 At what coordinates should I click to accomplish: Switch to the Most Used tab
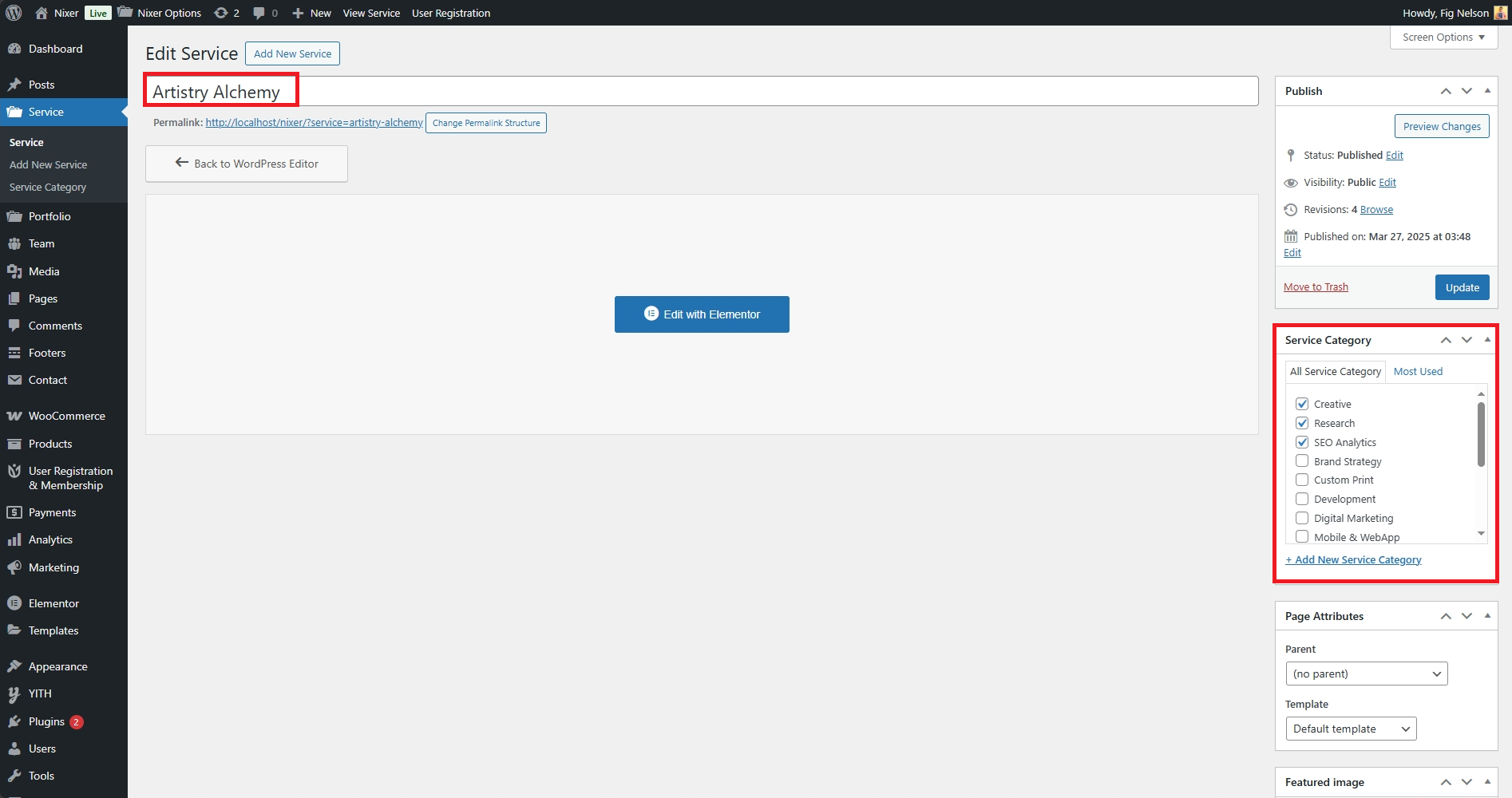point(1418,372)
